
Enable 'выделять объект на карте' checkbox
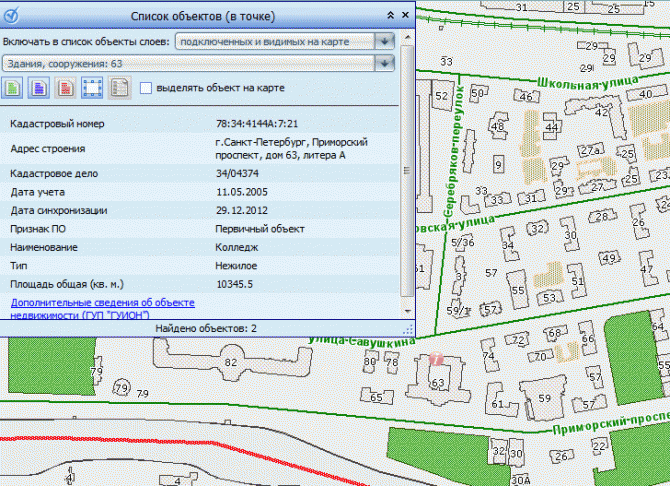tap(147, 89)
